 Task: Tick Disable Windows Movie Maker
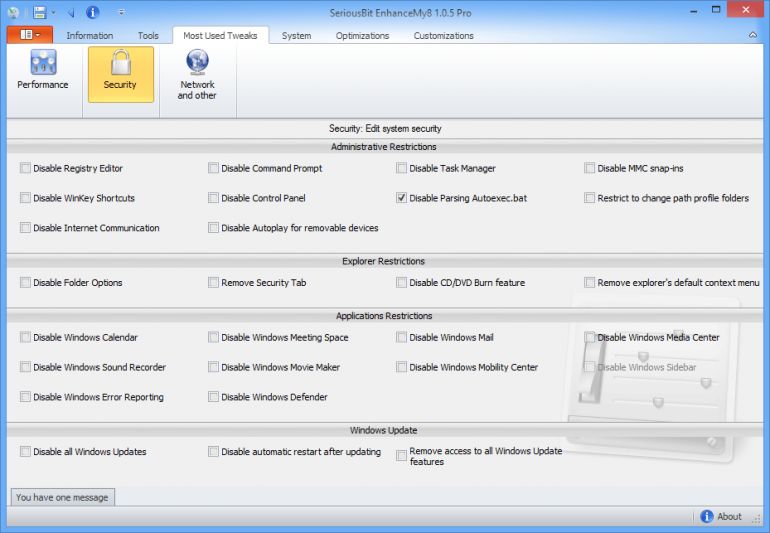[213, 367]
